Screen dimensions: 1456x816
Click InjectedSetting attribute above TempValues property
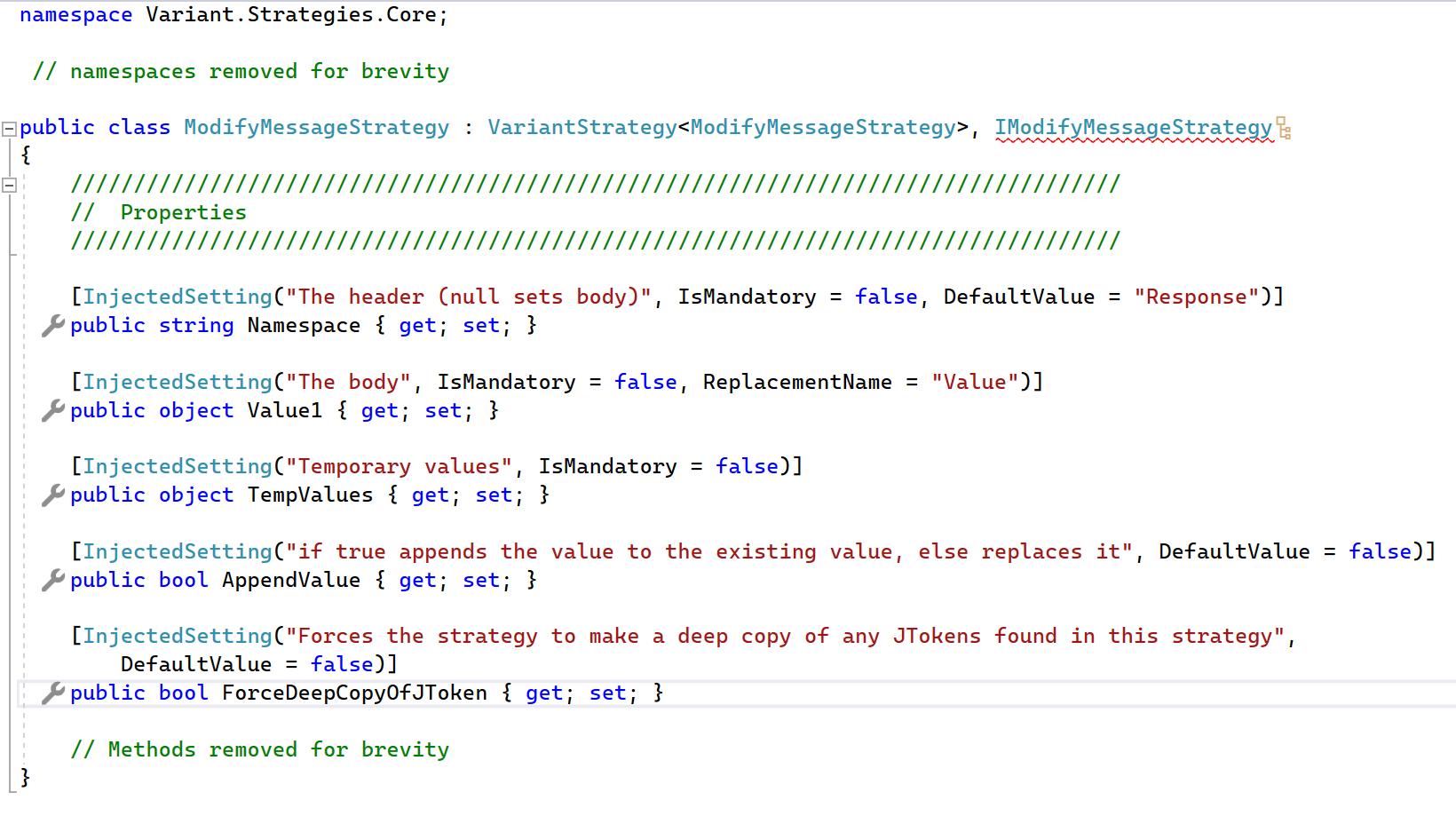[x=178, y=467]
